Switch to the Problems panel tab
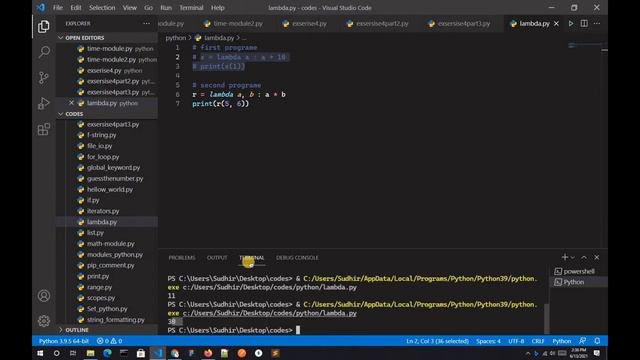 (x=182, y=258)
